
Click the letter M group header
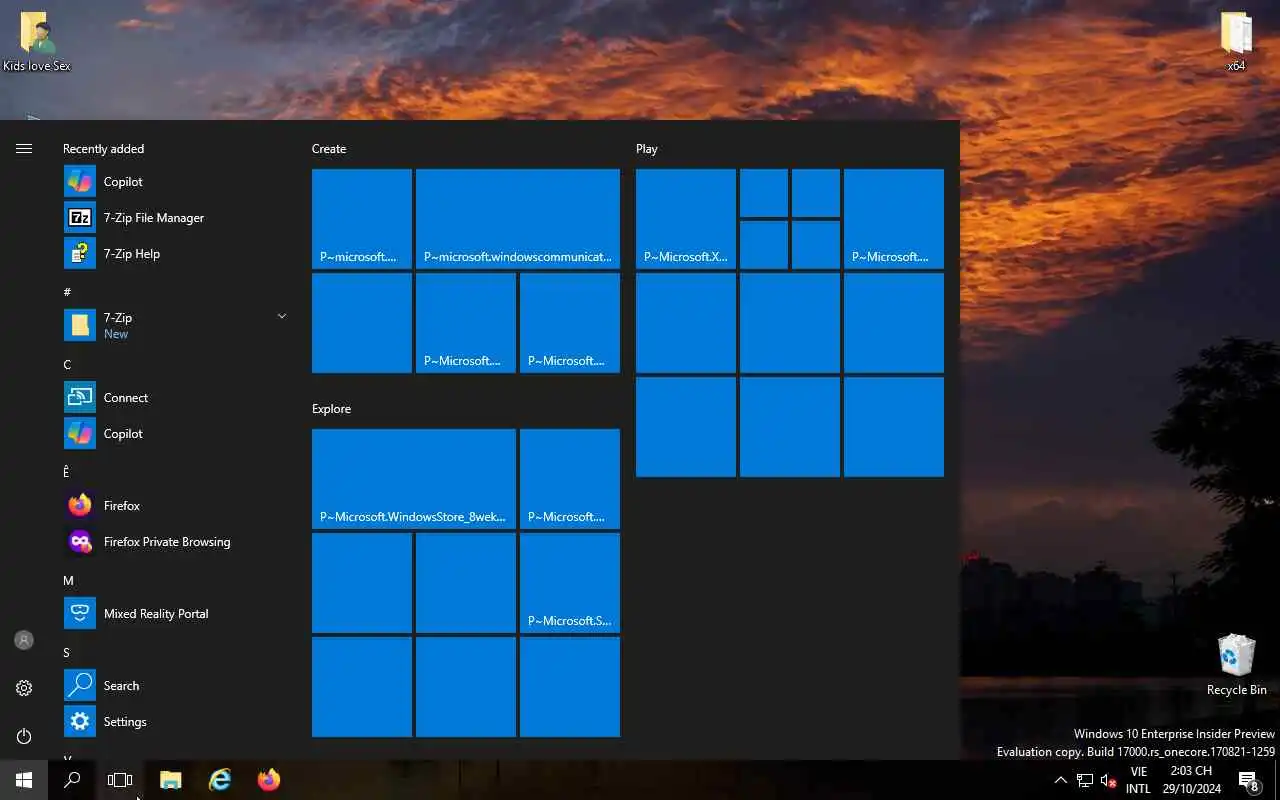[x=68, y=580]
